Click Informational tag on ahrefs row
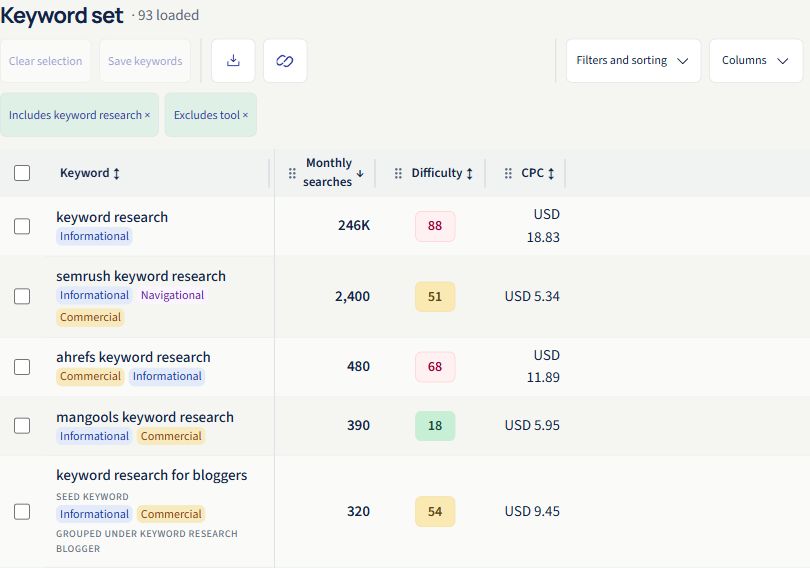The height and width of the screenshot is (568, 810). (x=167, y=376)
